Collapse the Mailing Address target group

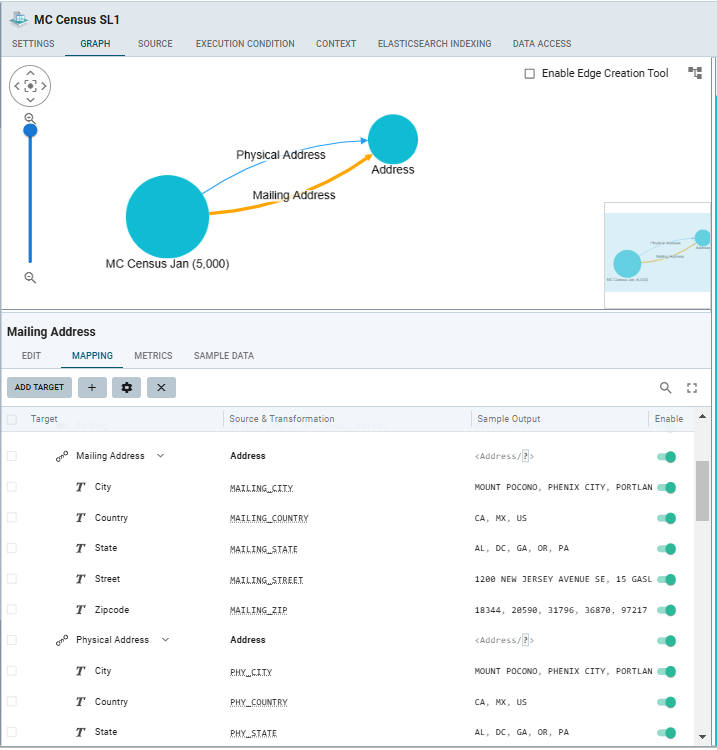[160, 456]
